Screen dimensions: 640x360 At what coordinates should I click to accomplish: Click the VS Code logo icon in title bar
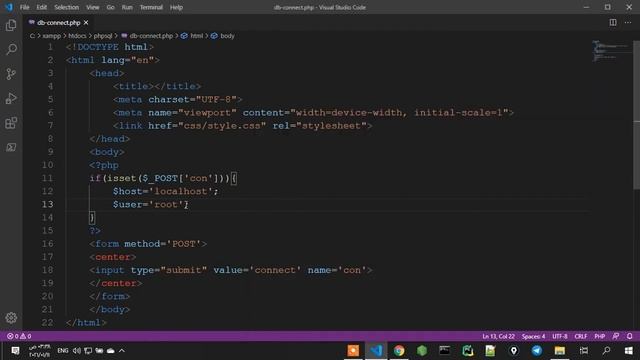coord(9,7)
